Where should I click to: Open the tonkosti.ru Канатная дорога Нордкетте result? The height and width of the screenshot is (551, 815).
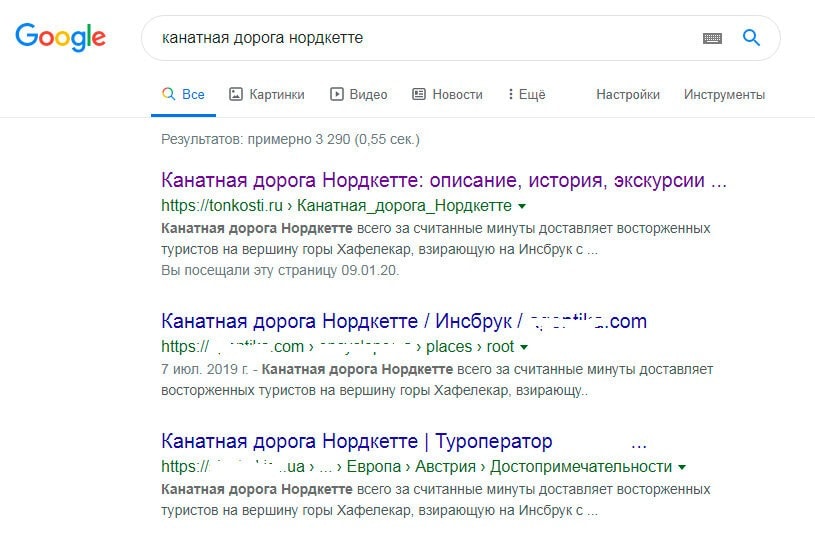[444, 182]
